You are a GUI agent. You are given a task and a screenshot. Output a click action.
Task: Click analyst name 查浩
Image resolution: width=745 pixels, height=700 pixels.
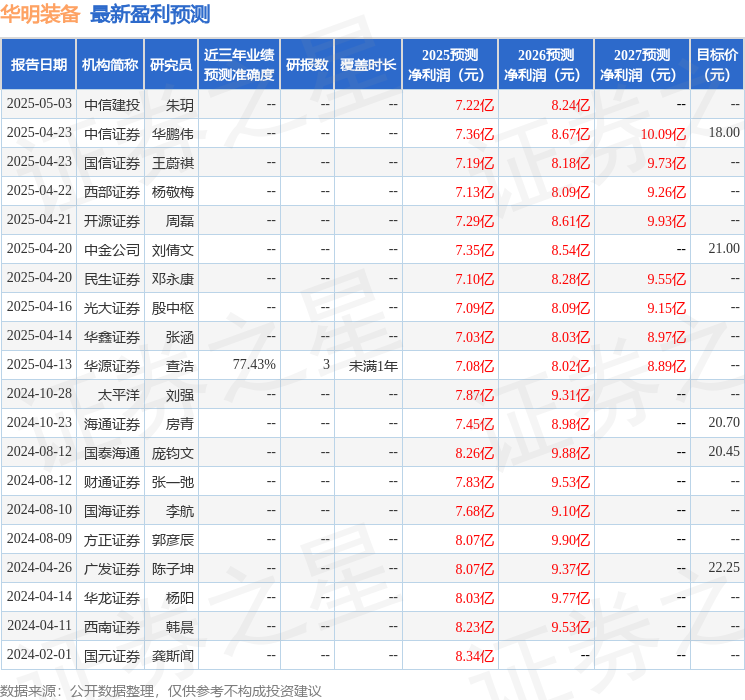point(180,366)
